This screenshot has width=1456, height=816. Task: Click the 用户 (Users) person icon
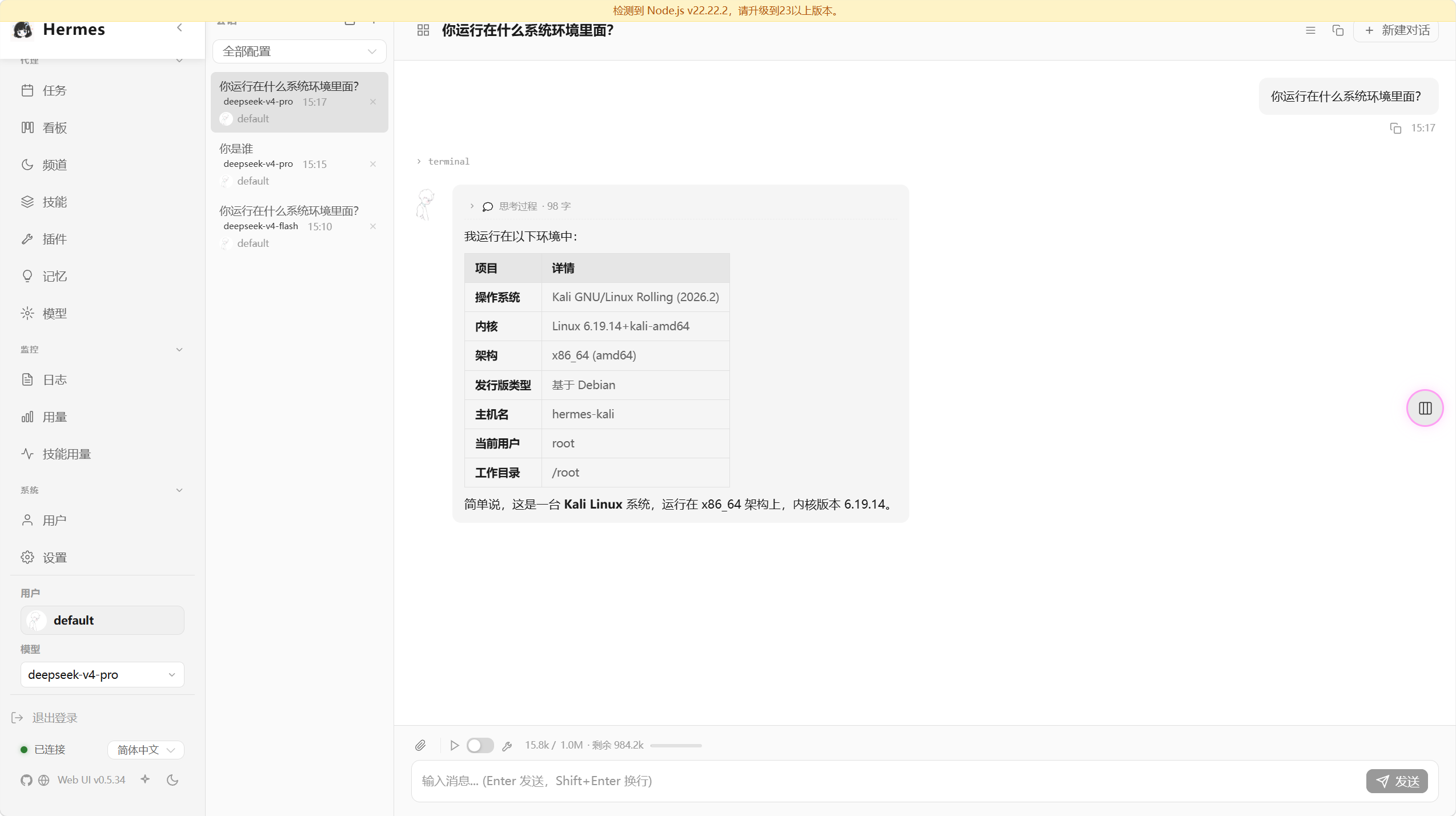coord(27,520)
